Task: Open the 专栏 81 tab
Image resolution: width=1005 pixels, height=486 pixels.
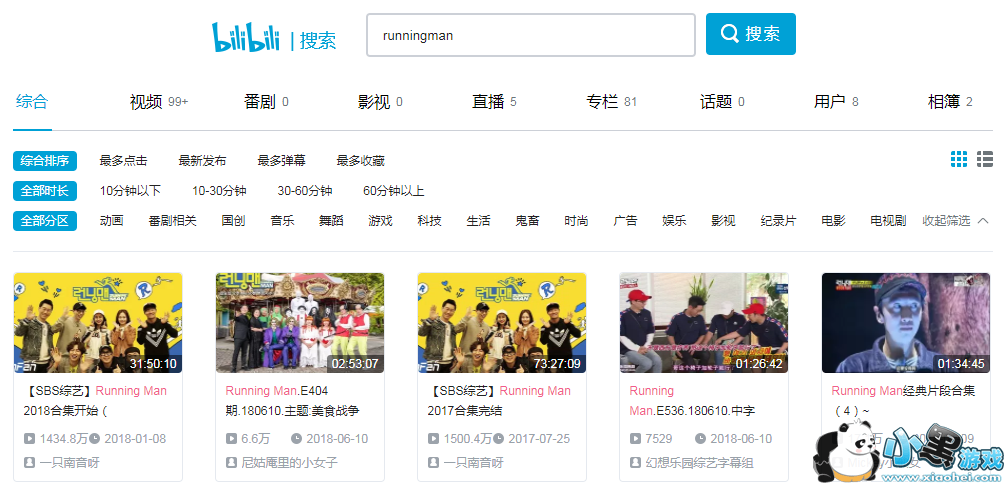Action: coord(611,101)
